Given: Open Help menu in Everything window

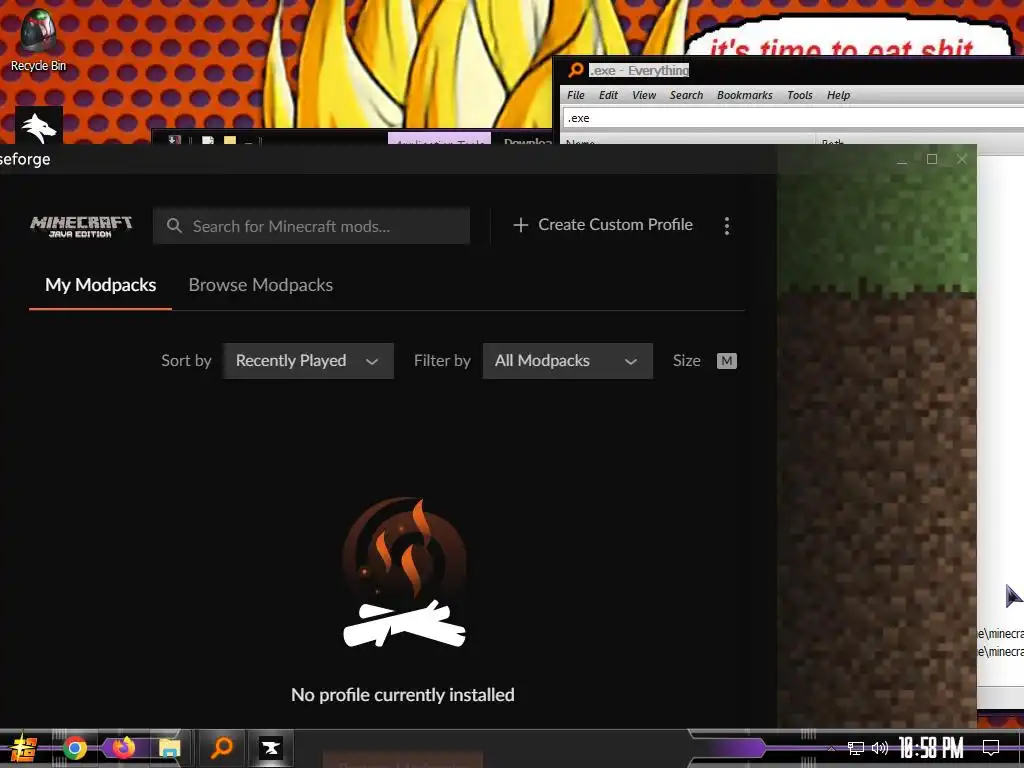Looking at the screenshot, I should click(838, 95).
